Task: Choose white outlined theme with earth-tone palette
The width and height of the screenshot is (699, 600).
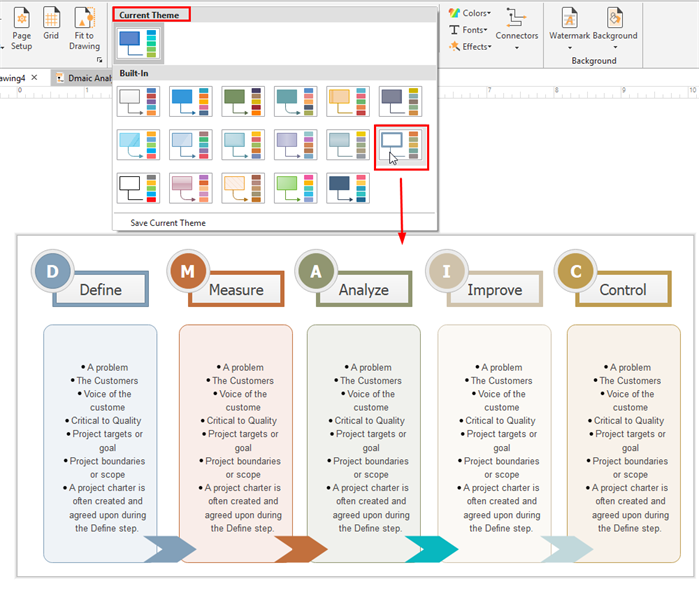Action: click(x=400, y=146)
